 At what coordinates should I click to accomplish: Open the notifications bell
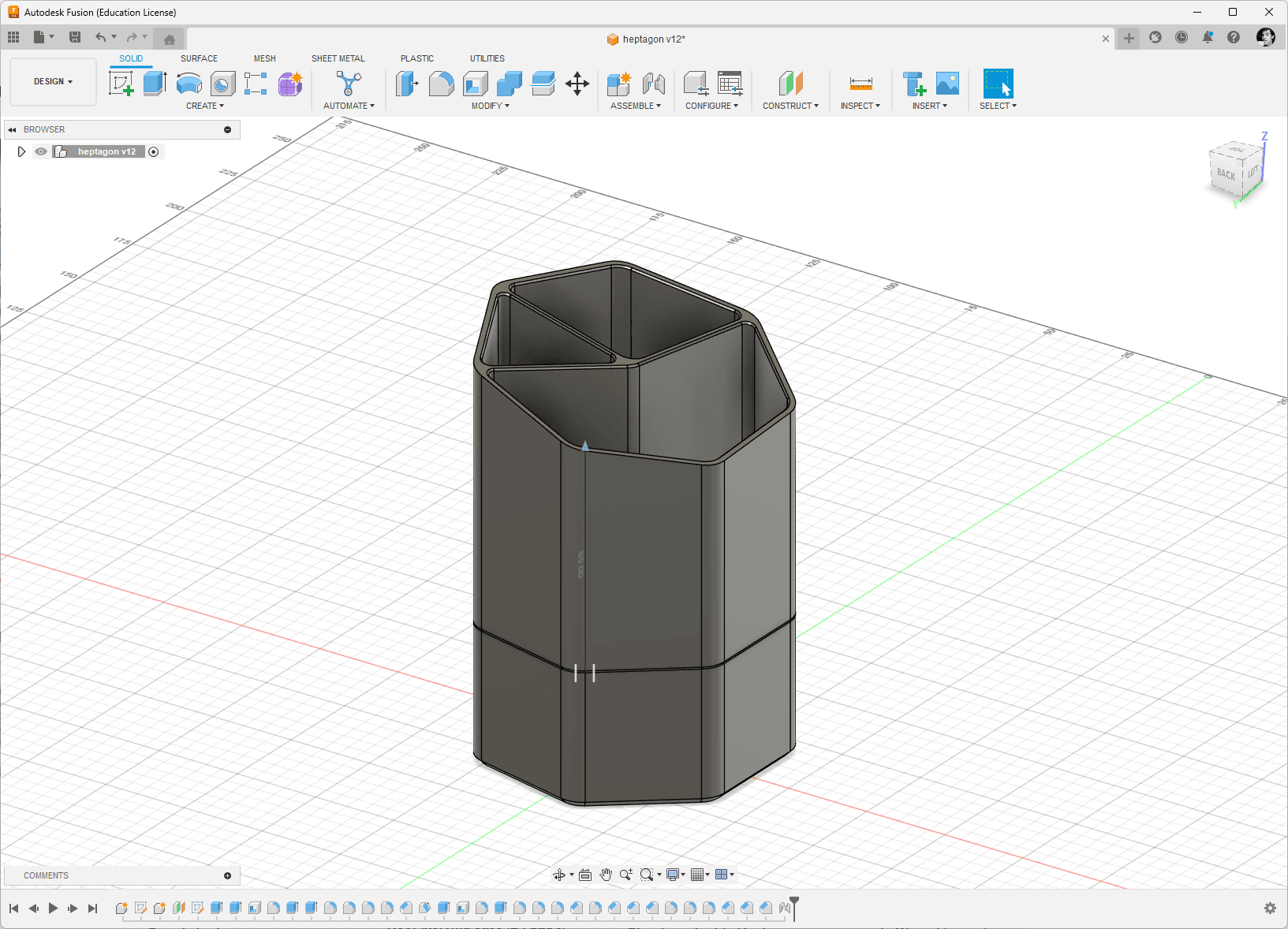[x=1208, y=37]
